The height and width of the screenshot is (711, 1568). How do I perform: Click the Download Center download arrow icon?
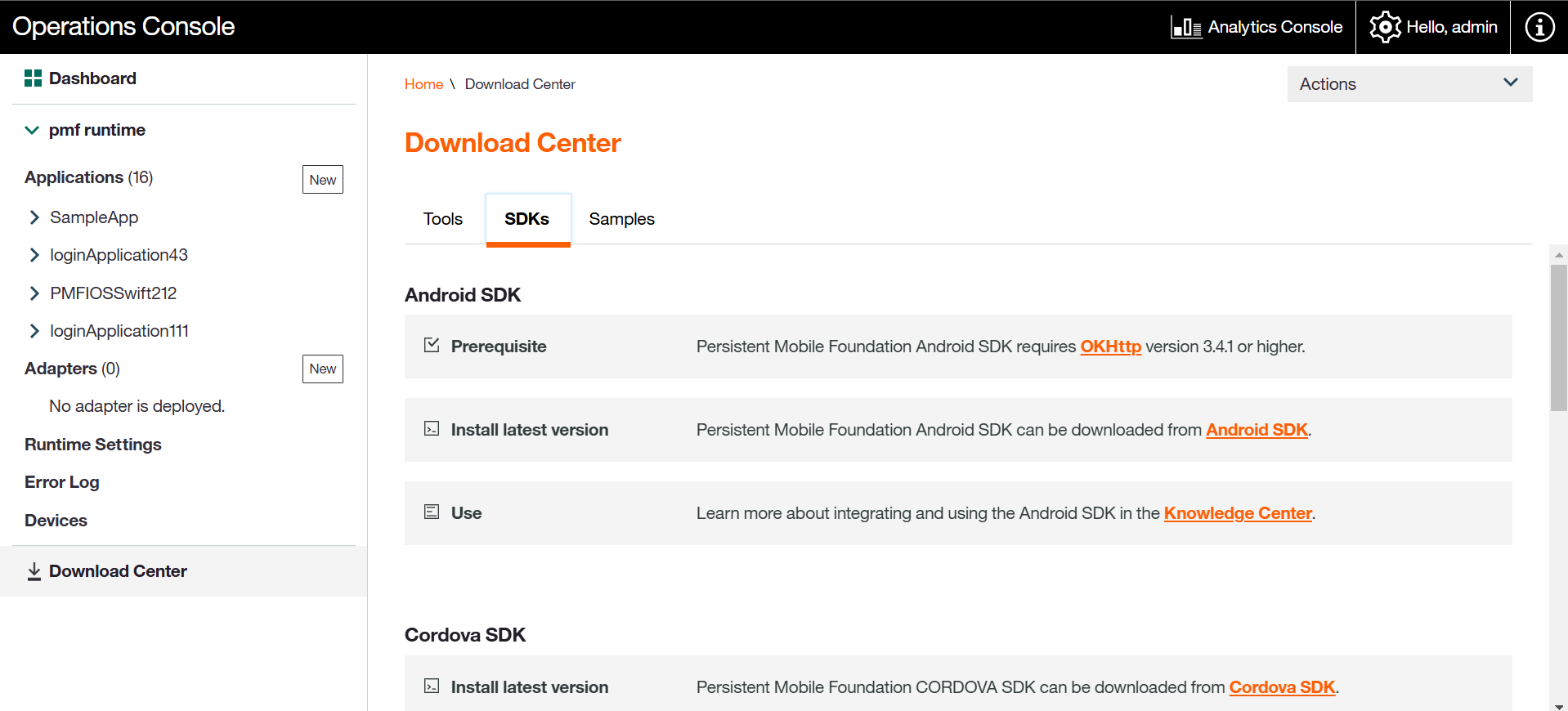[34, 571]
